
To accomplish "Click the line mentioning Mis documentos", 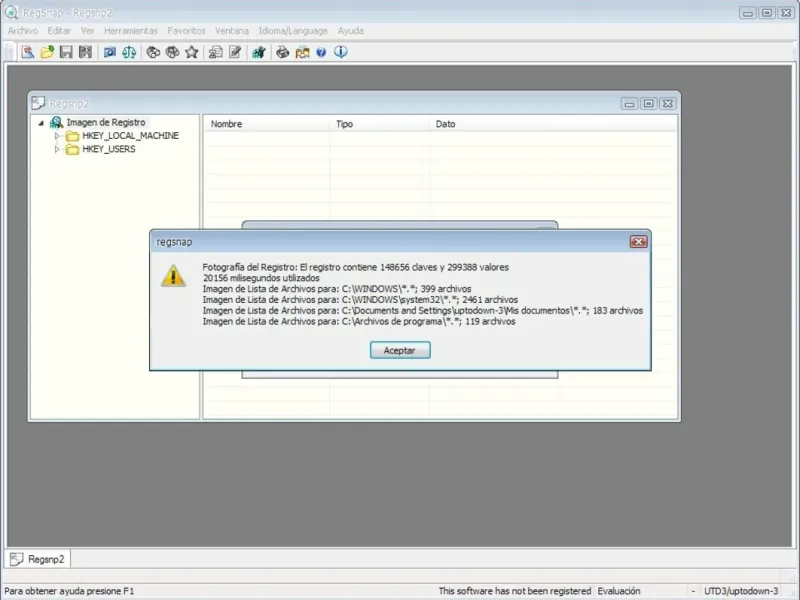I will point(423,311).
